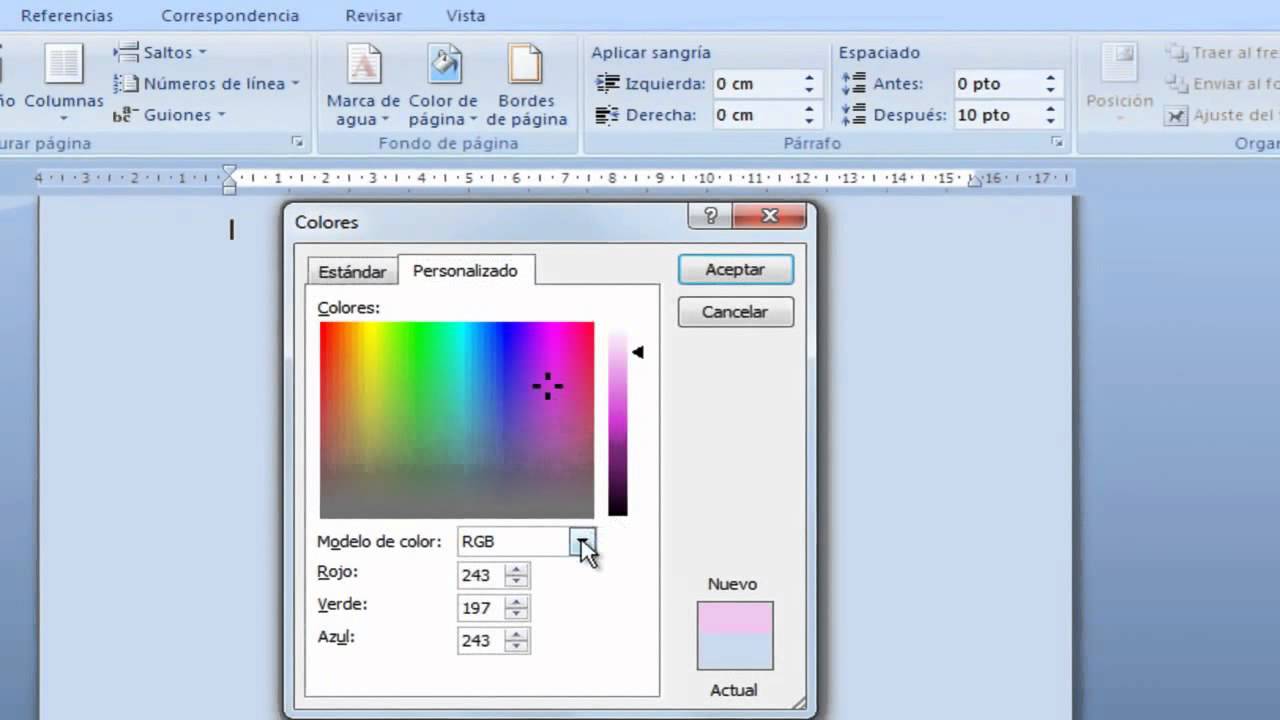Viewport: 1280px width, 720px height.
Task: Adjust the Después spacing spinner
Action: 1050,115
